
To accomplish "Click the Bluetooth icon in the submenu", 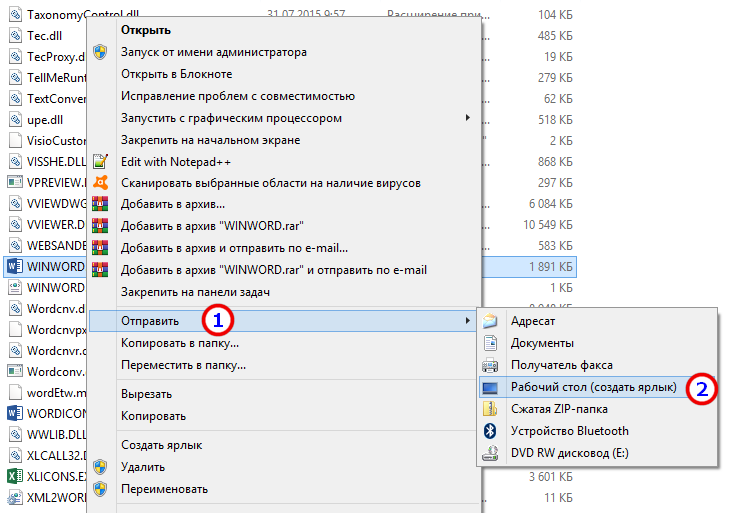I will (490, 431).
